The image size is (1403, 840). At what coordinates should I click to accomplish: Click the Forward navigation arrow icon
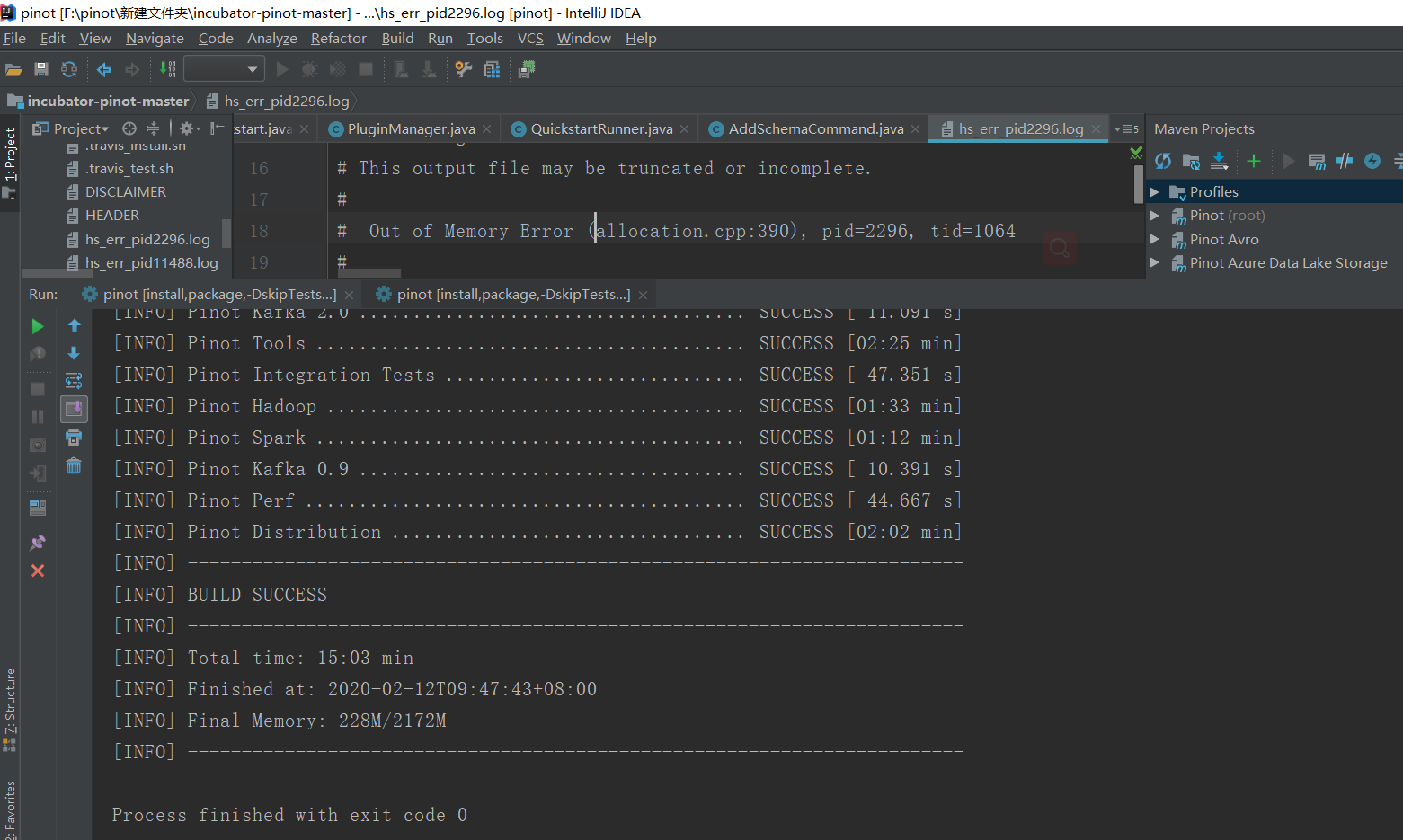click(132, 69)
